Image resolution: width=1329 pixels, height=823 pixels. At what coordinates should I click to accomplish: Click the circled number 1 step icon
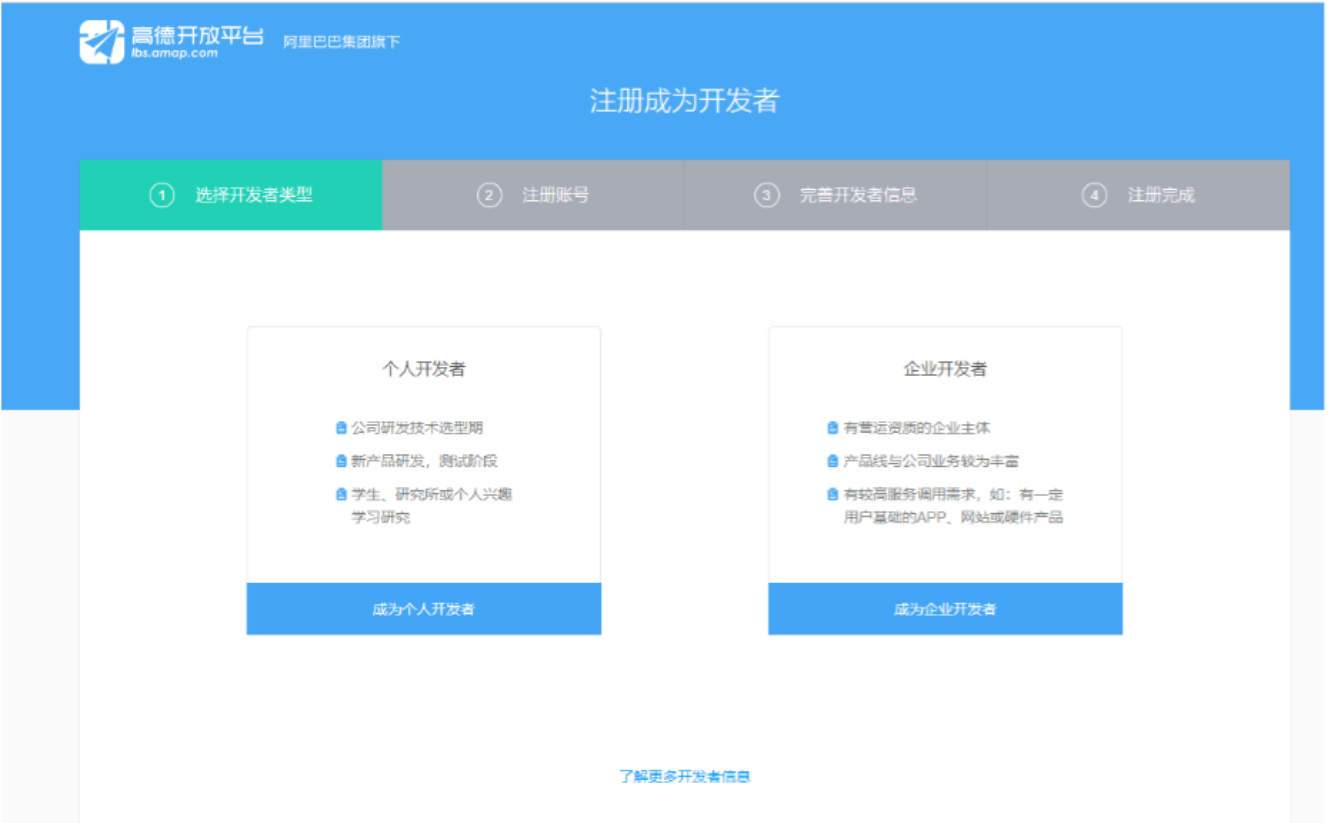click(162, 195)
